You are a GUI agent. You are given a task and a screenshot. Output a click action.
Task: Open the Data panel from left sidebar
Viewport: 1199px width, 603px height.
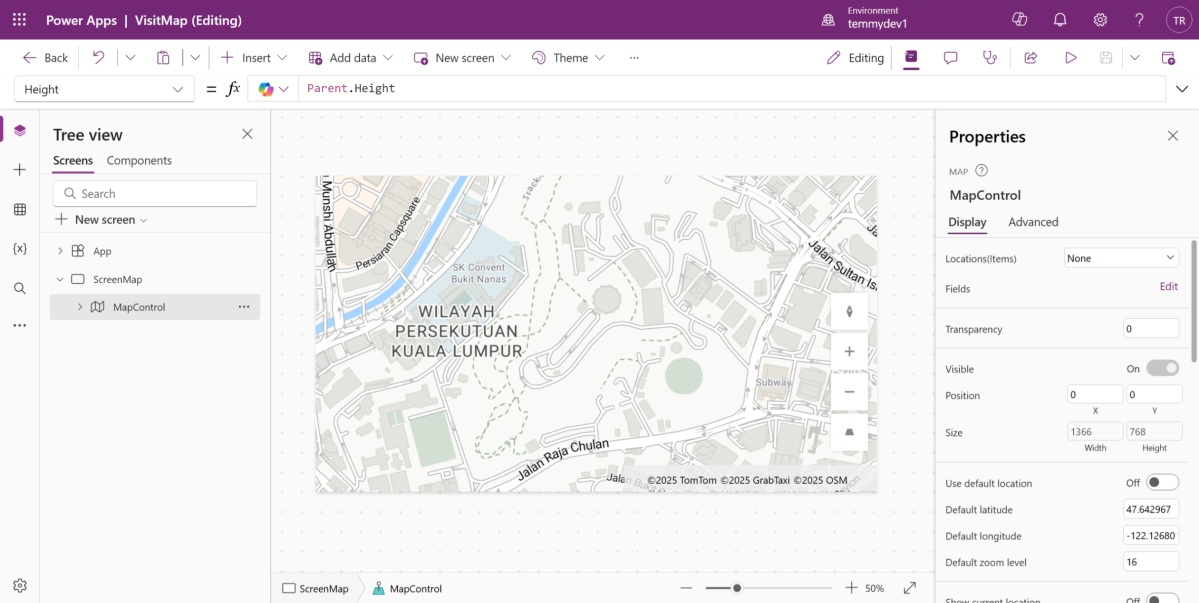point(18,209)
